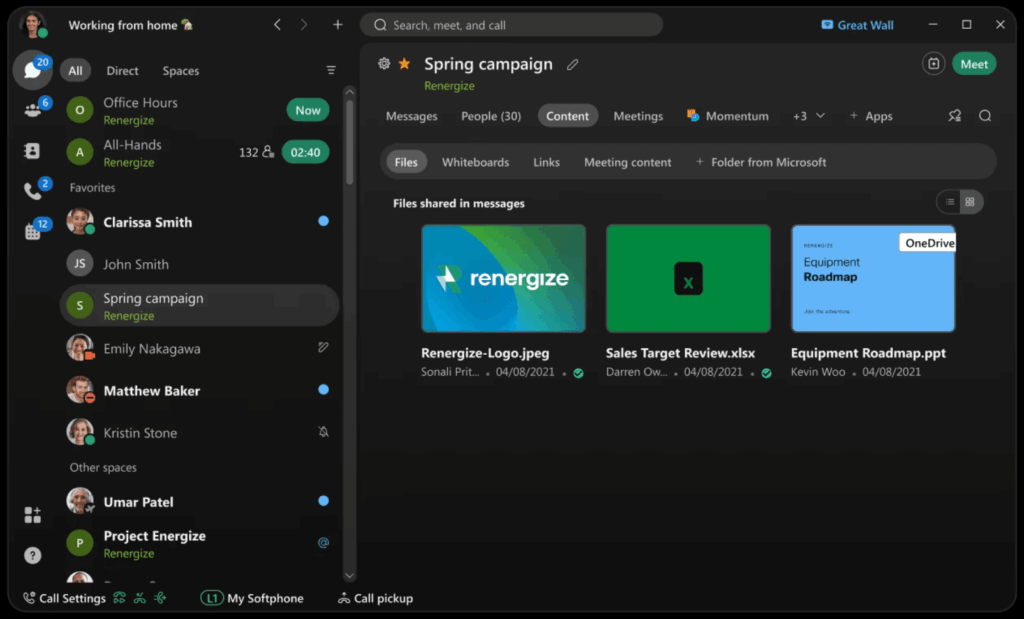
Task: Click the add apps icon in sidebar
Action: 32,515
